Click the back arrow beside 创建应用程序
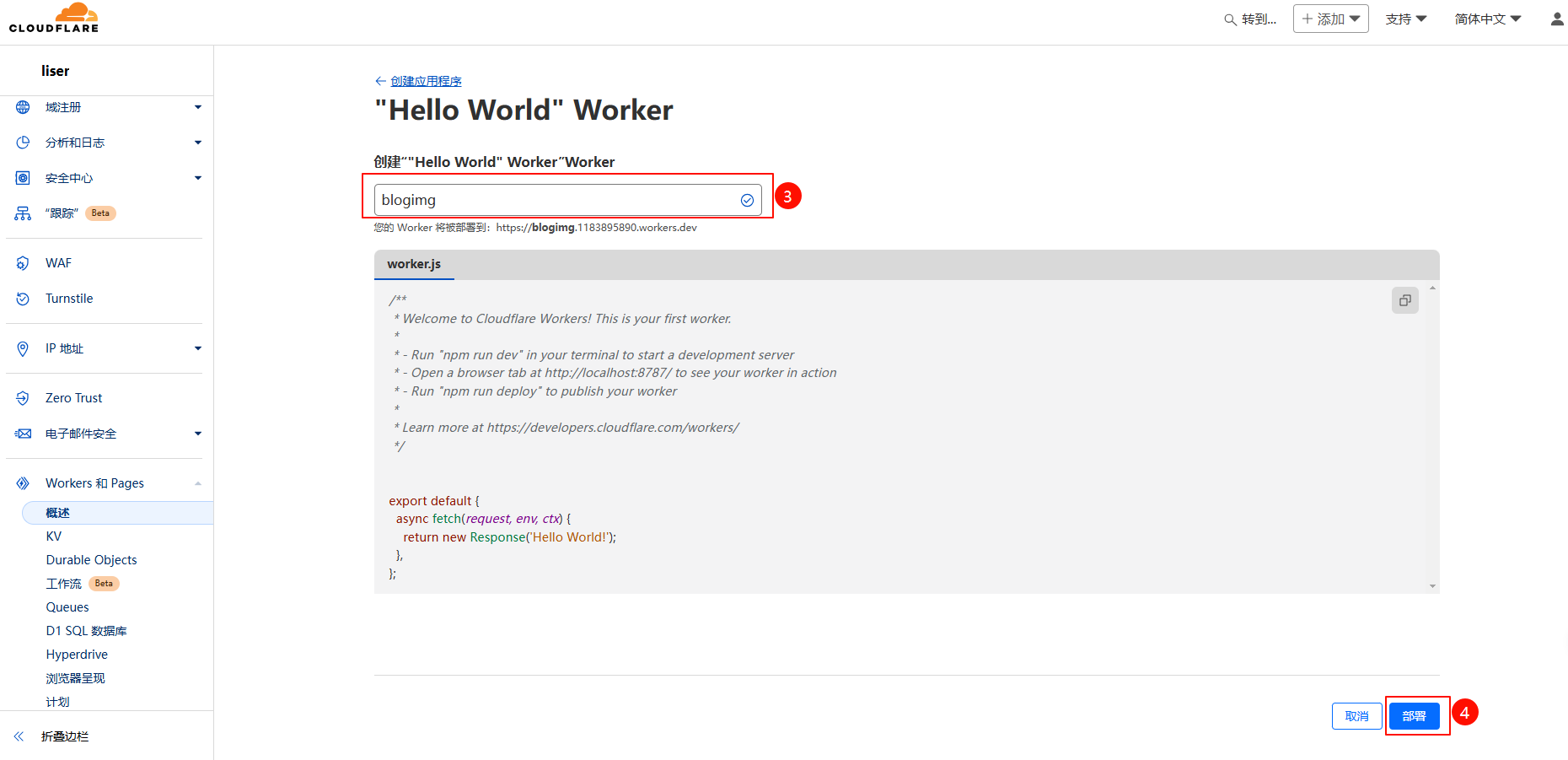Image resolution: width=1568 pixels, height=760 pixels. pyautogui.click(x=380, y=81)
